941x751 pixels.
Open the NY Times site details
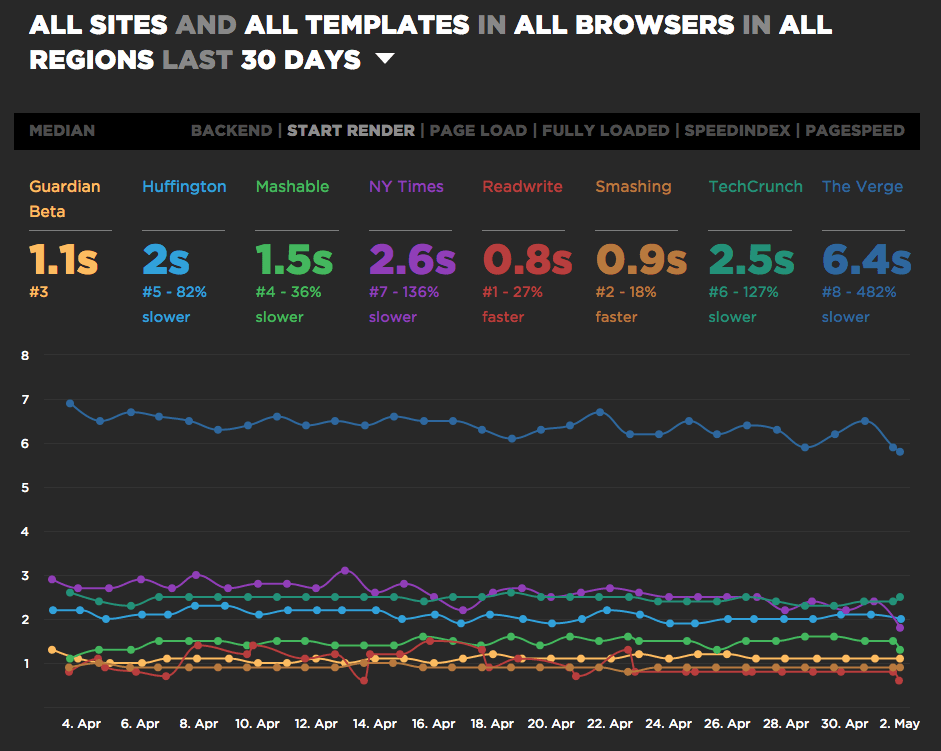coord(406,187)
